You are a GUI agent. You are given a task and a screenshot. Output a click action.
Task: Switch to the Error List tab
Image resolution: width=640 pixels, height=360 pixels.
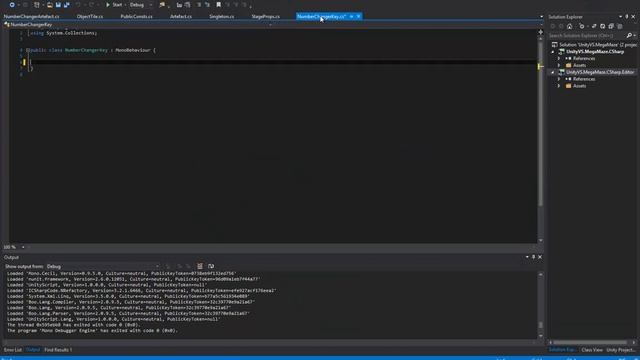coord(13,350)
